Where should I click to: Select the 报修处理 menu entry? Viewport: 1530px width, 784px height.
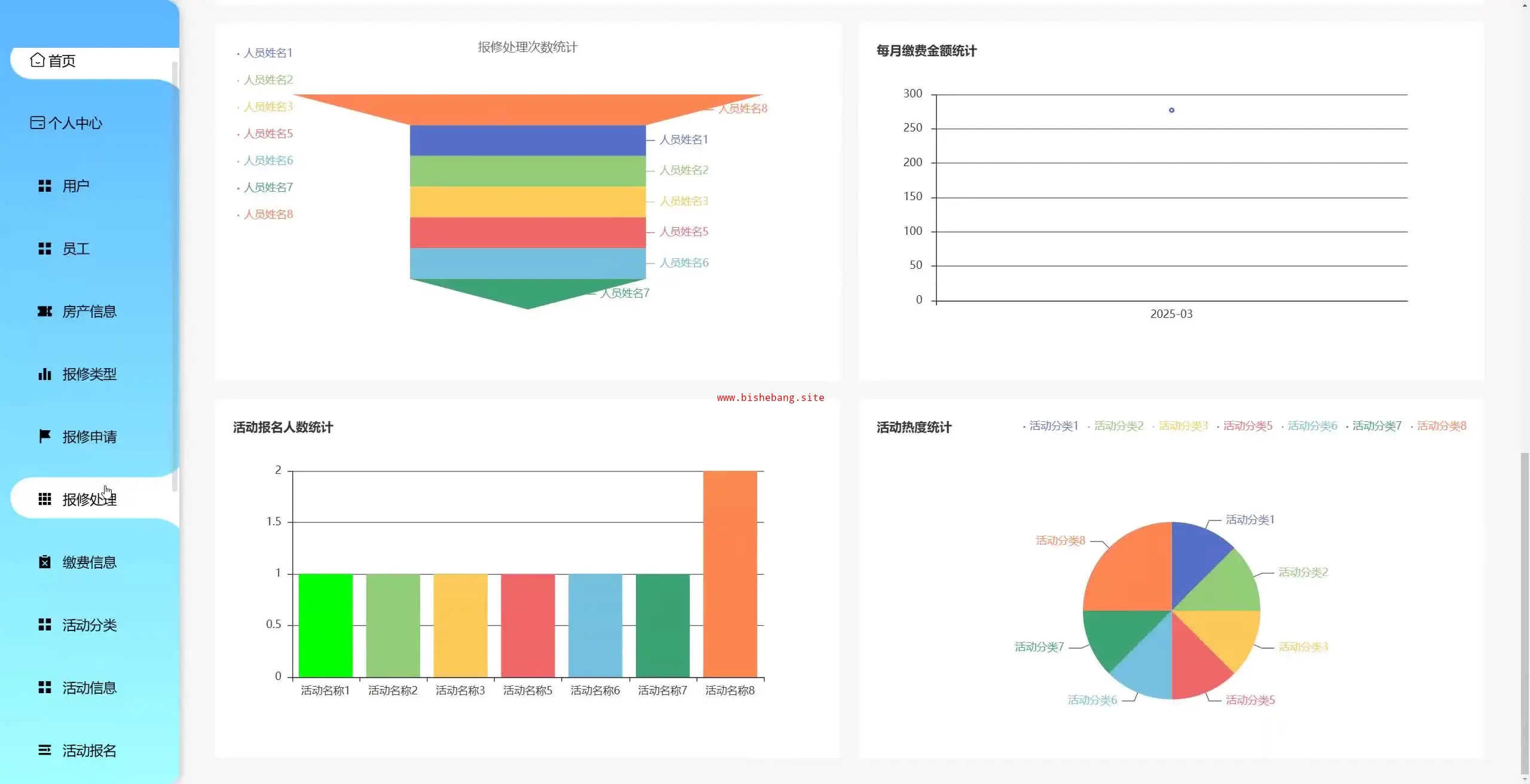89,499
